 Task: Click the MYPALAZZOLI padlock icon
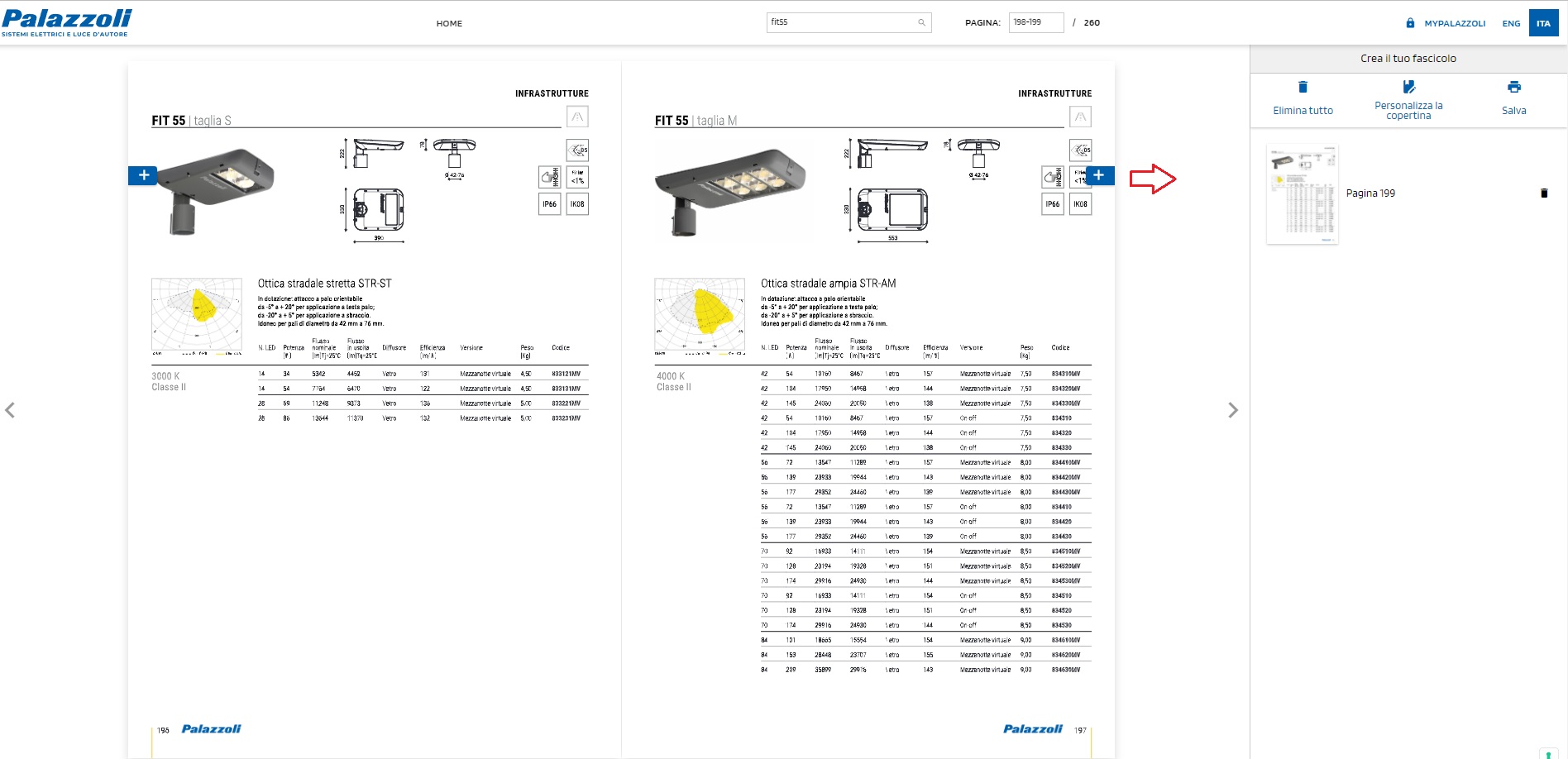click(x=1410, y=22)
